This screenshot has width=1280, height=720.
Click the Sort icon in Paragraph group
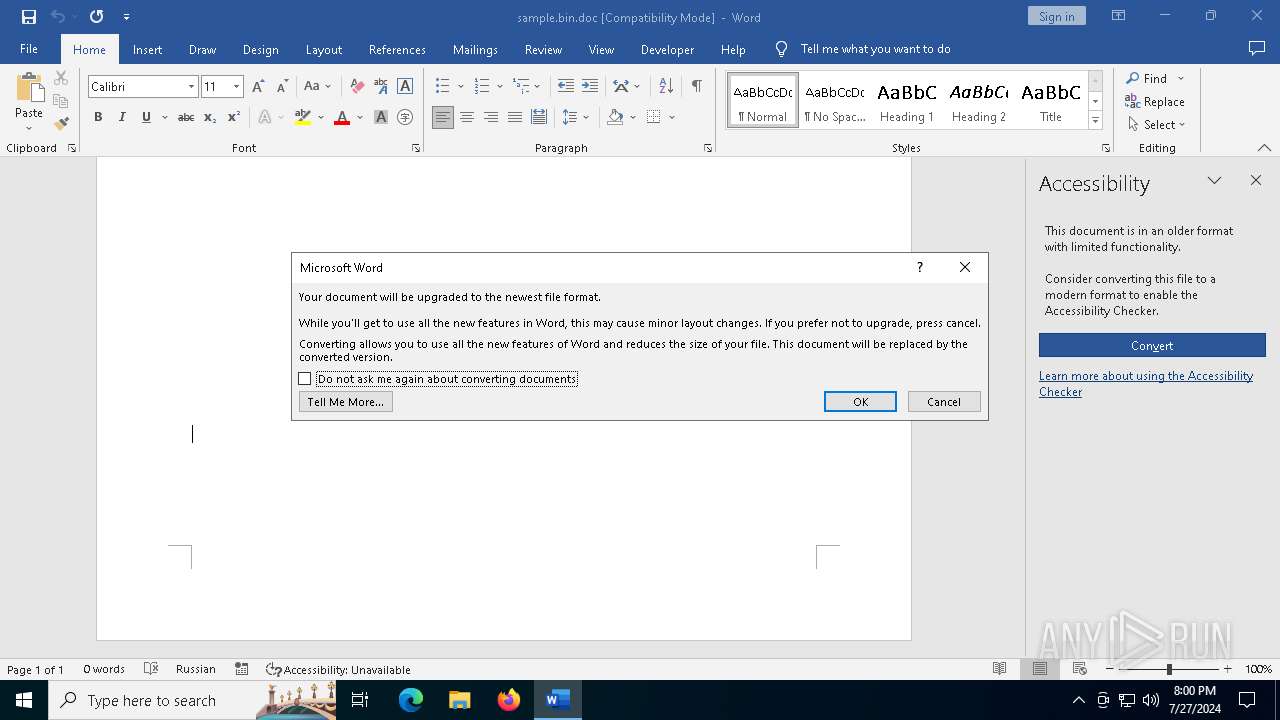click(666, 87)
